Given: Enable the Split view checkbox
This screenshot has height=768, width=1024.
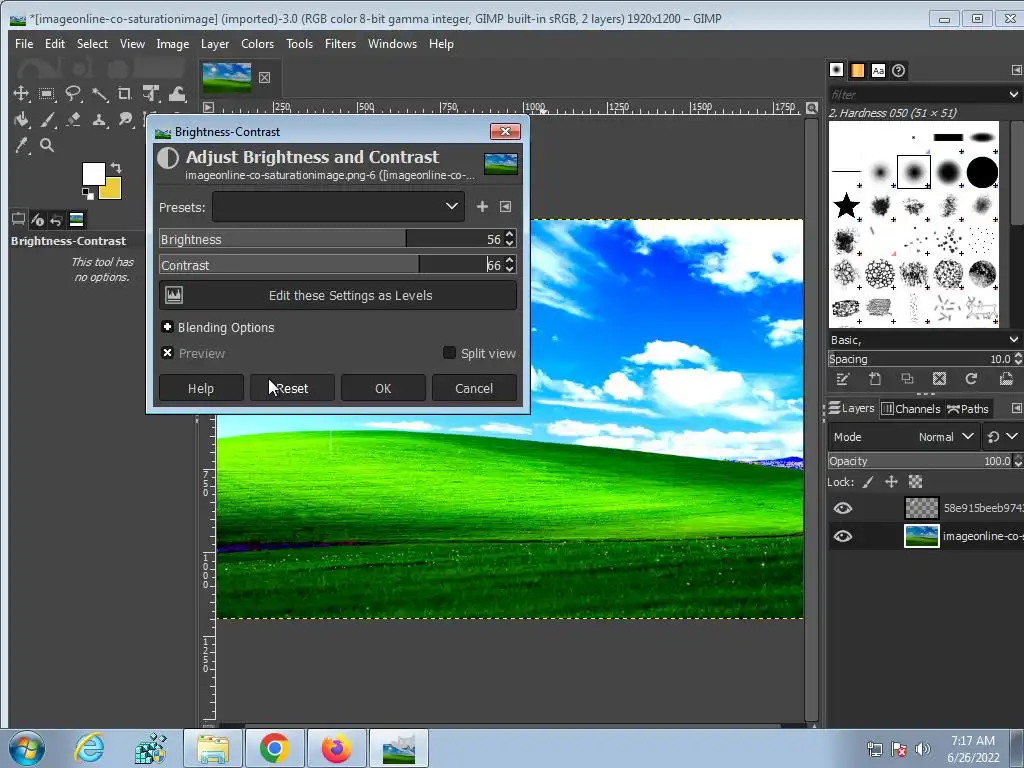Looking at the screenshot, I should tap(449, 353).
